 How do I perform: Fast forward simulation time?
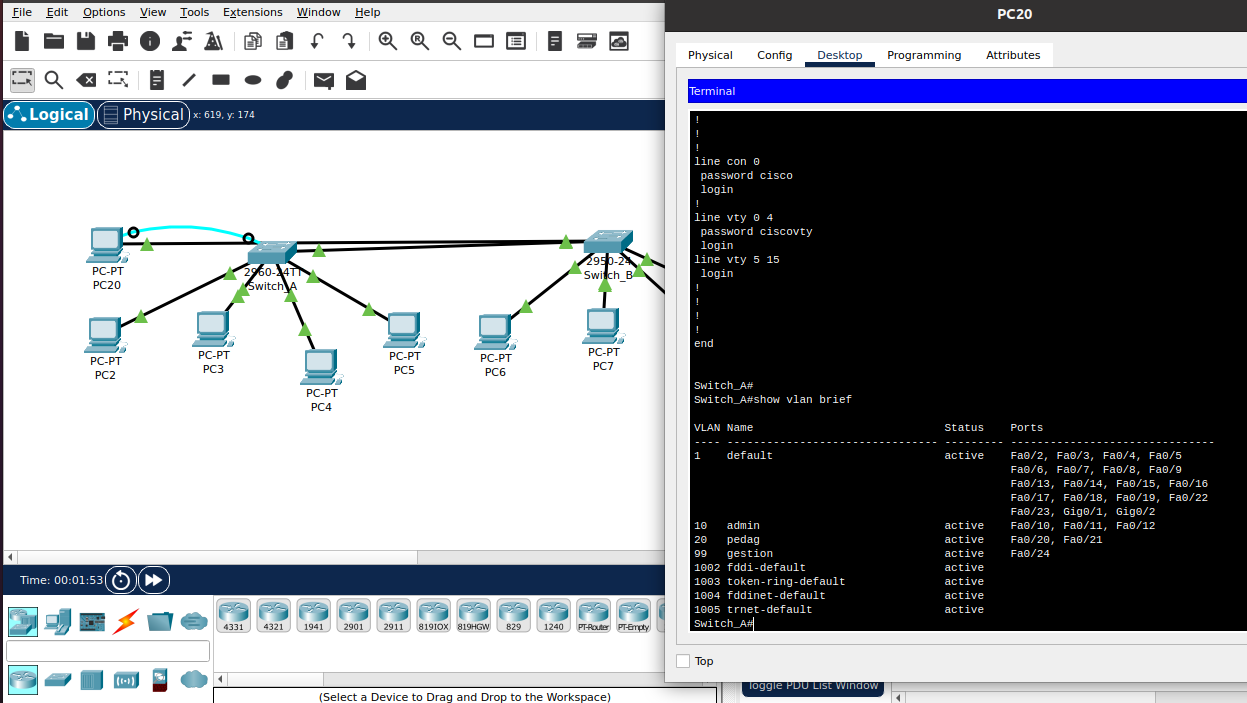(x=153, y=580)
